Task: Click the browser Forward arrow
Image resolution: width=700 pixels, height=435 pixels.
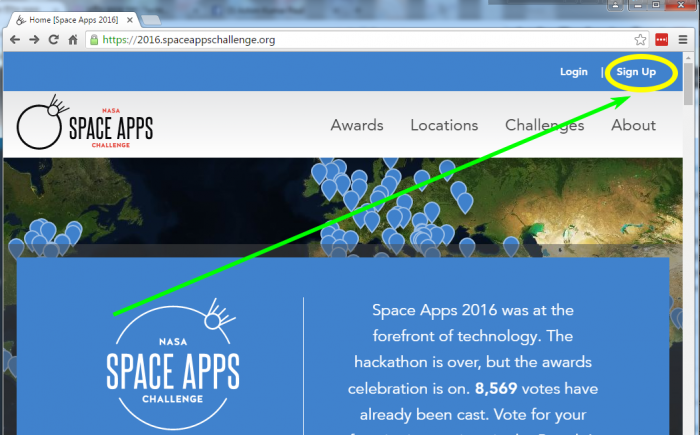Action: [x=34, y=40]
